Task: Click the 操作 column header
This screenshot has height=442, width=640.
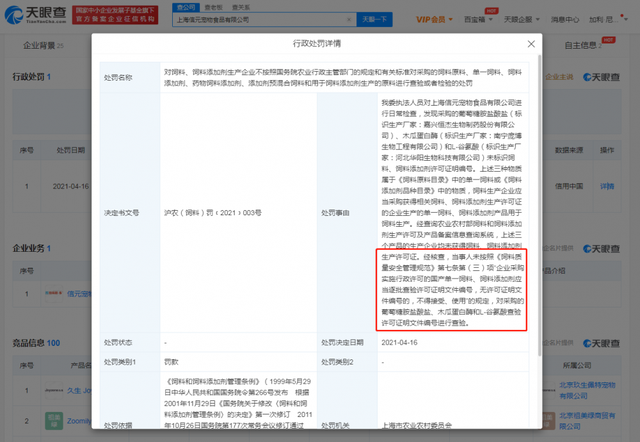Action: click(607, 150)
